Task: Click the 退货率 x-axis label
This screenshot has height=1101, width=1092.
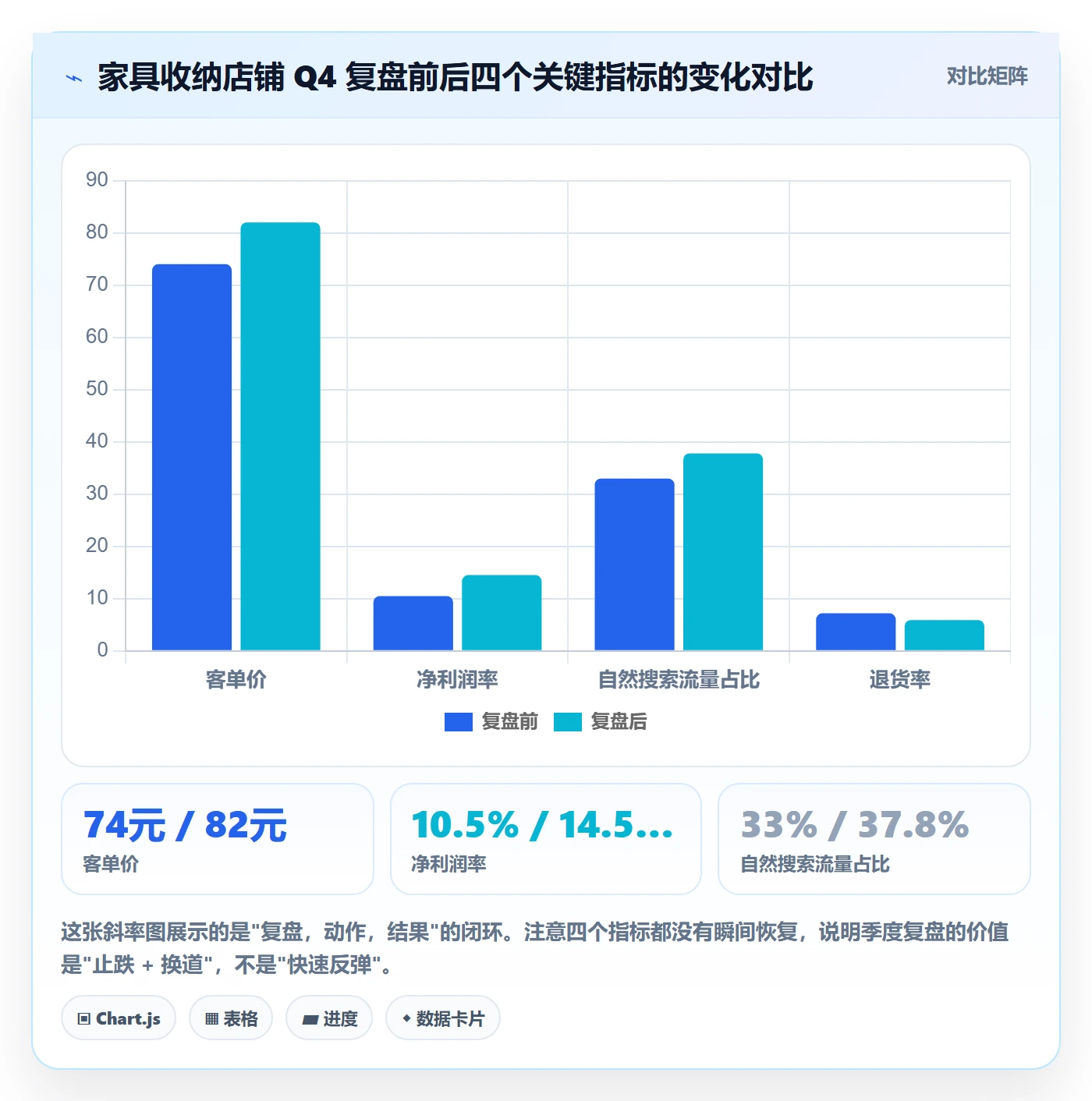Action: click(x=900, y=680)
